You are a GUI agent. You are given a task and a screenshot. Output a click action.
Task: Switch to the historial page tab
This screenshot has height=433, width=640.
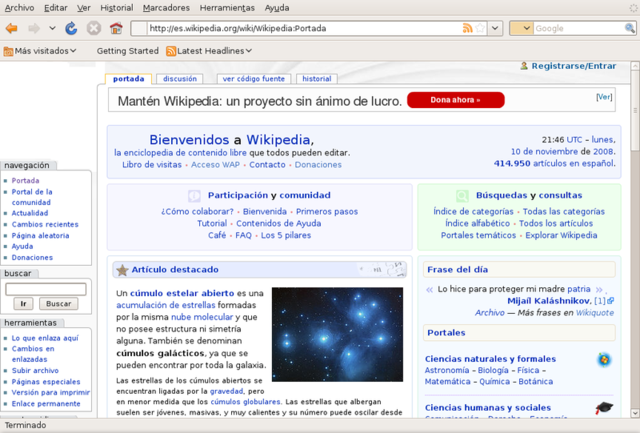click(x=317, y=79)
